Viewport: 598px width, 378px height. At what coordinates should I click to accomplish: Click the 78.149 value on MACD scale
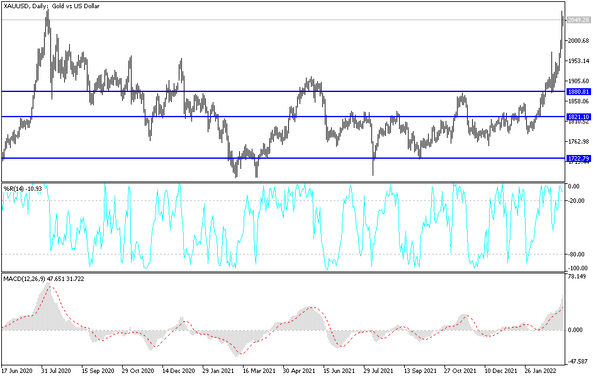coord(577,277)
